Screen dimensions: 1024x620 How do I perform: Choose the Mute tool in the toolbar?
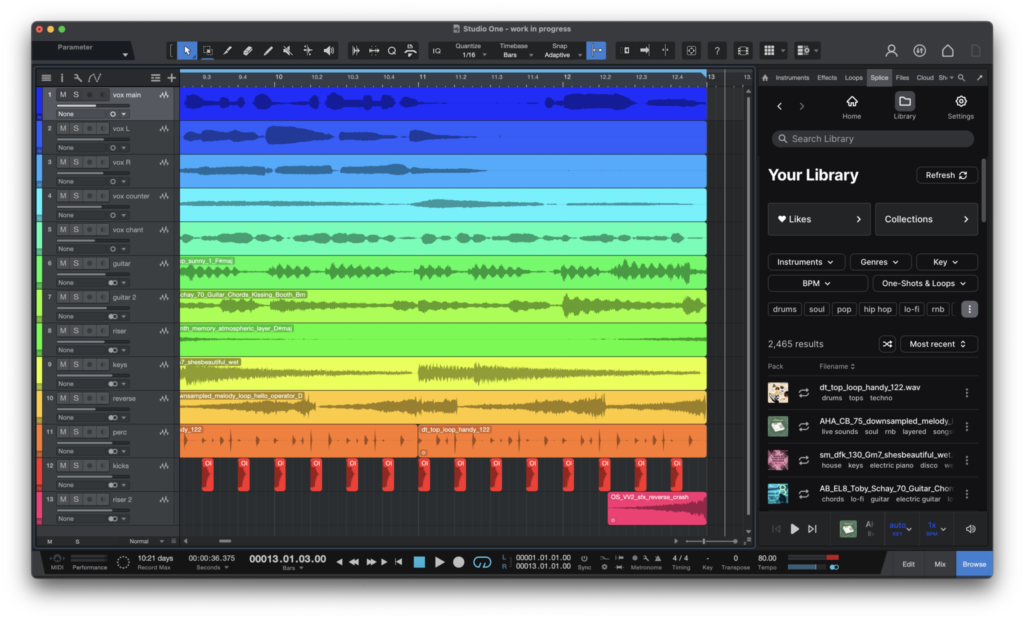(288, 50)
